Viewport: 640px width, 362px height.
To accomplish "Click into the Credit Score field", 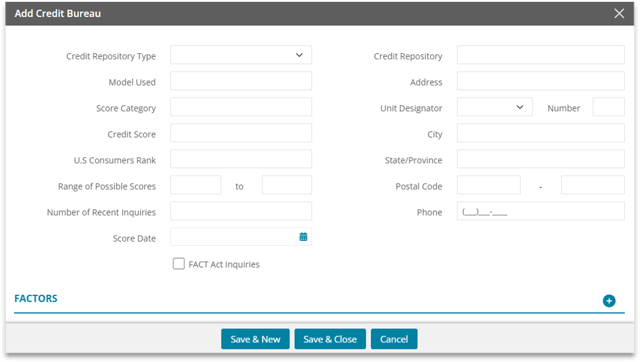I will [241, 133].
